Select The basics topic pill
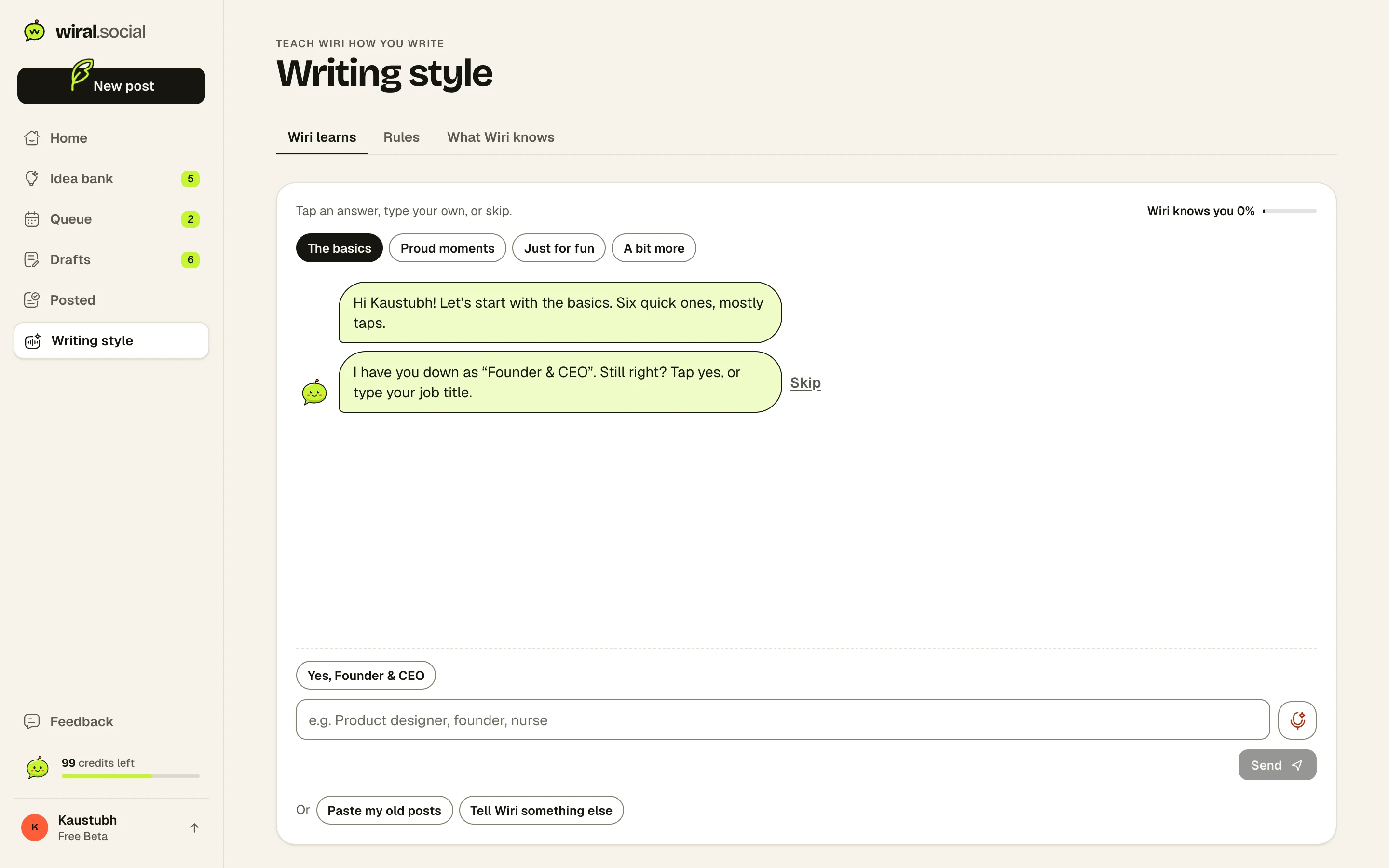 tap(339, 248)
